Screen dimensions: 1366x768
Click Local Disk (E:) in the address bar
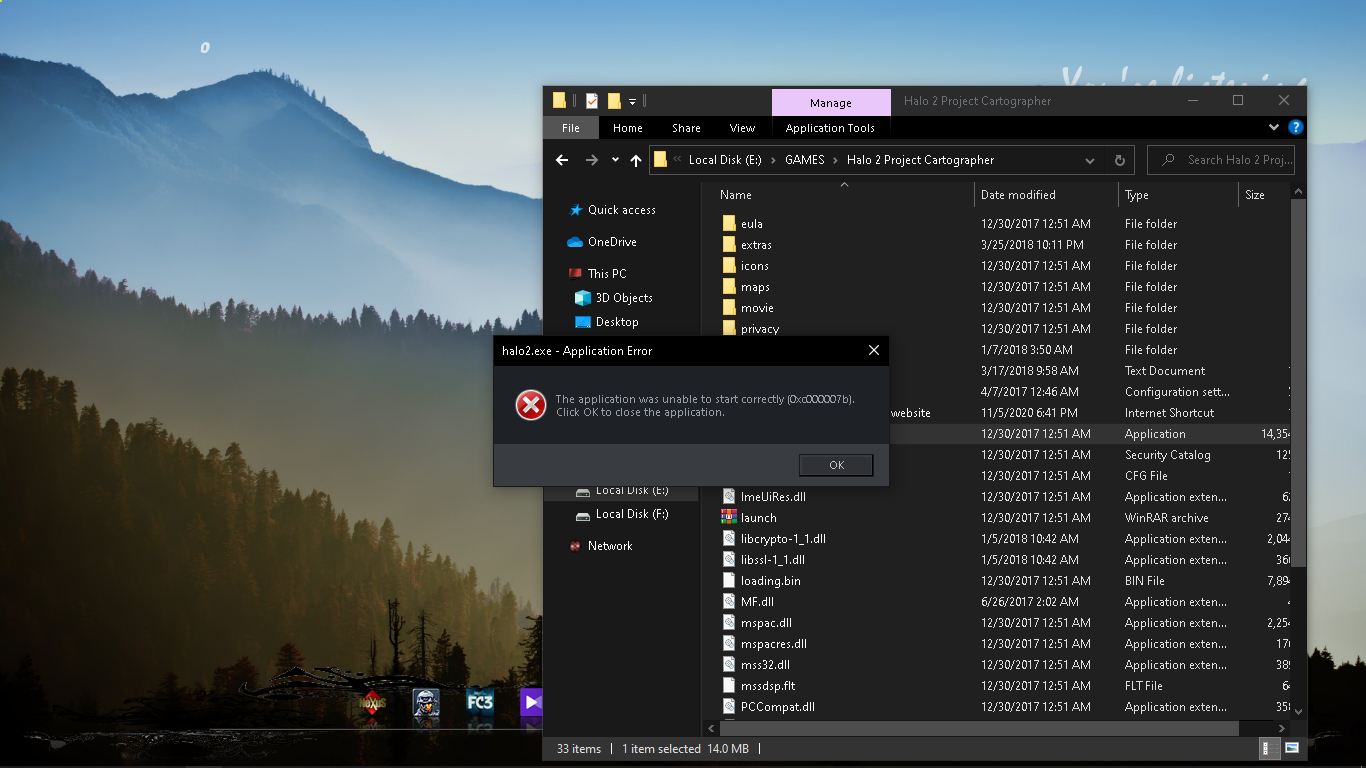725,160
